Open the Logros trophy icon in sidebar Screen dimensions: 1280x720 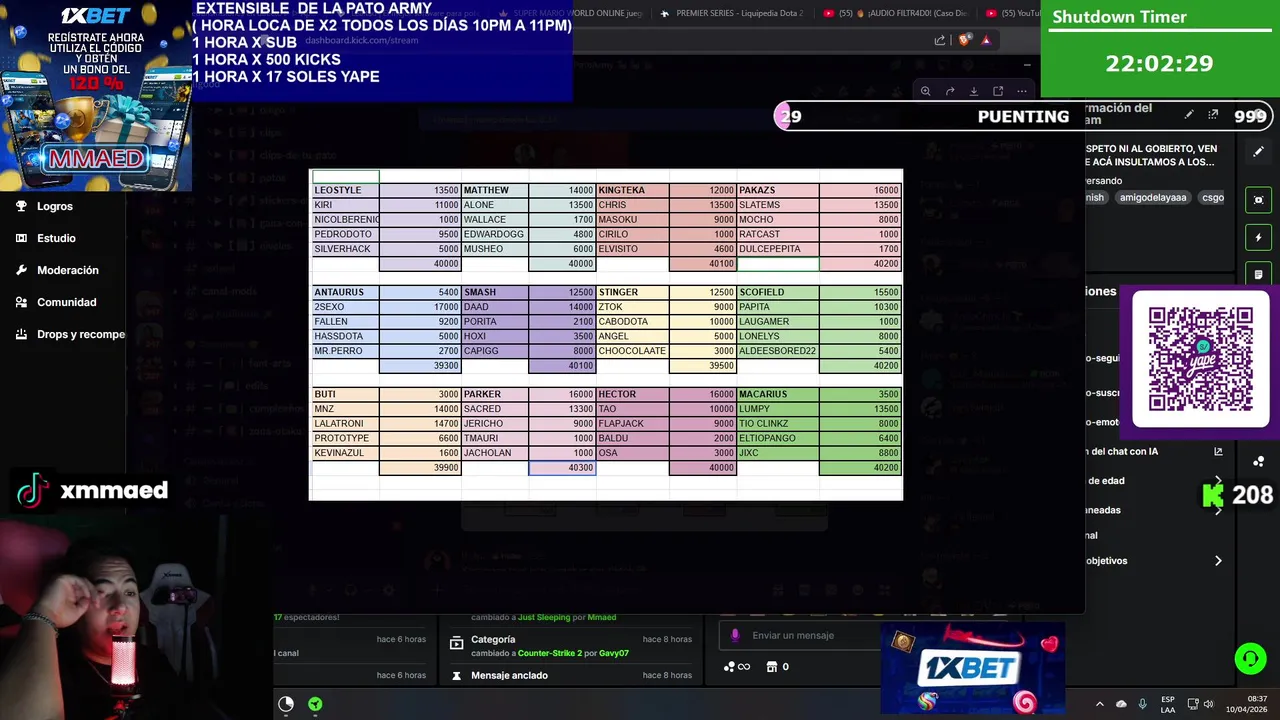[21, 206]
